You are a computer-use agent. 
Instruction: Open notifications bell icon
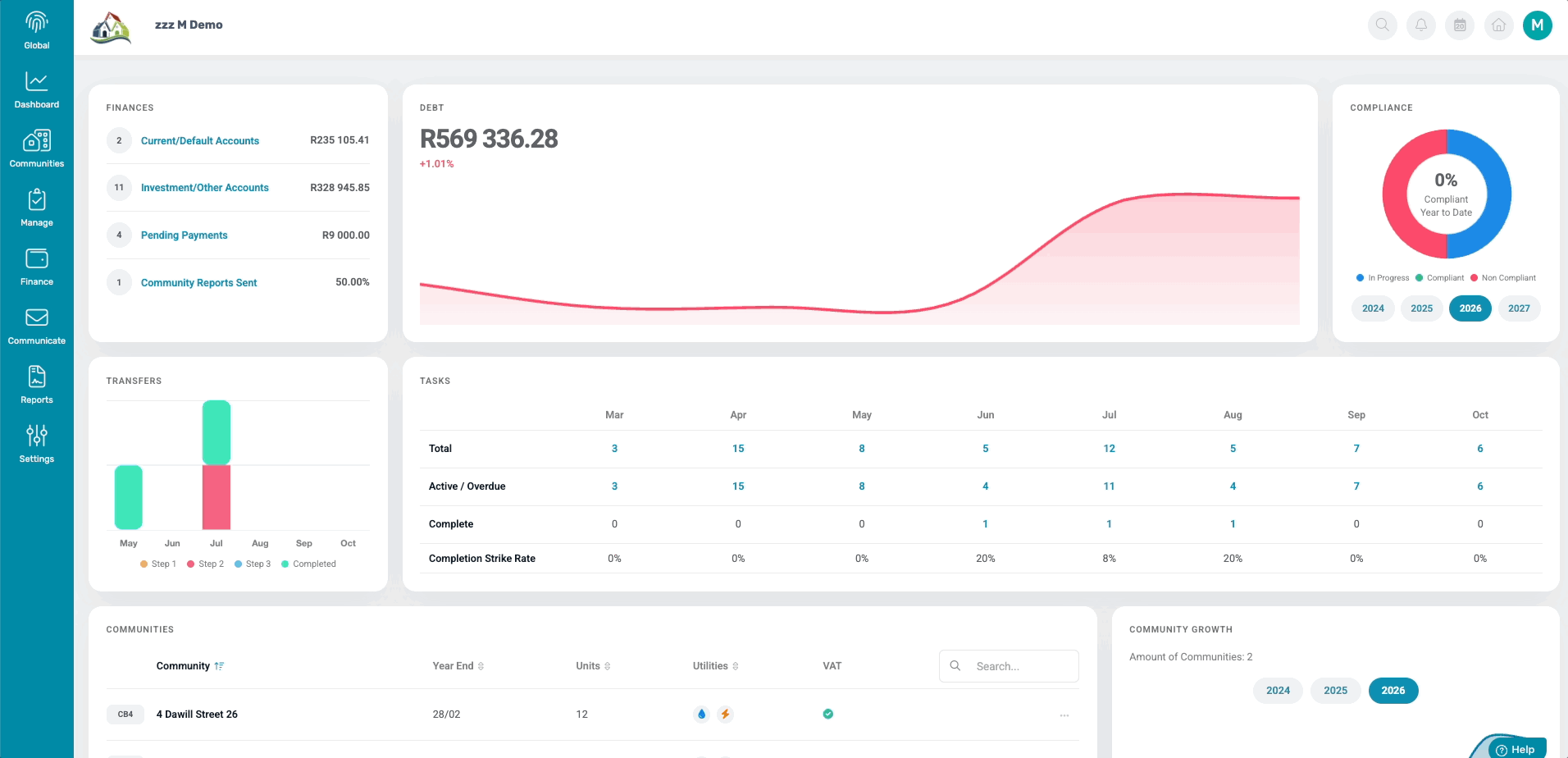1421,25
